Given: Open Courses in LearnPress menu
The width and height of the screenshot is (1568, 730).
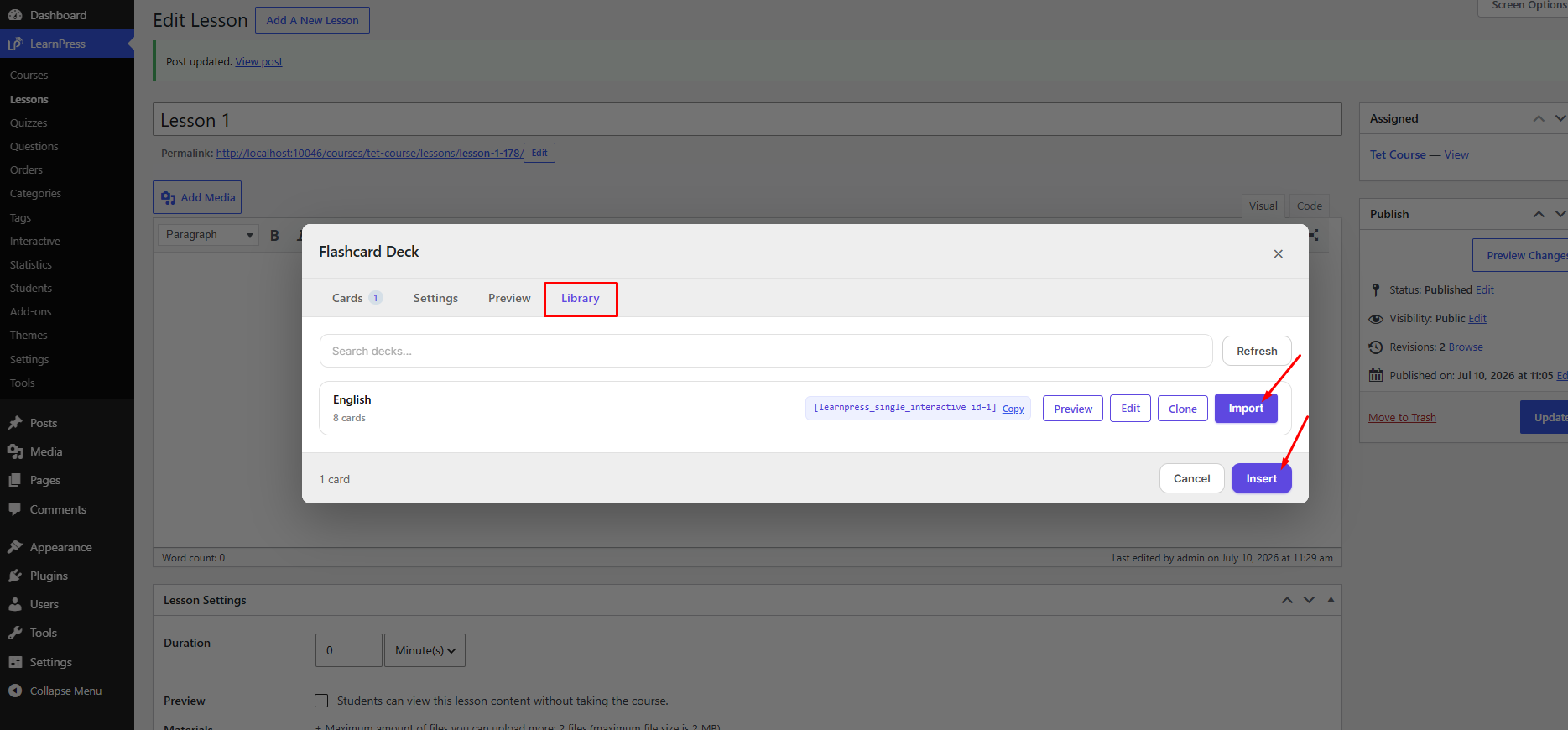Looking at the screenshot, I should [29, 76].
